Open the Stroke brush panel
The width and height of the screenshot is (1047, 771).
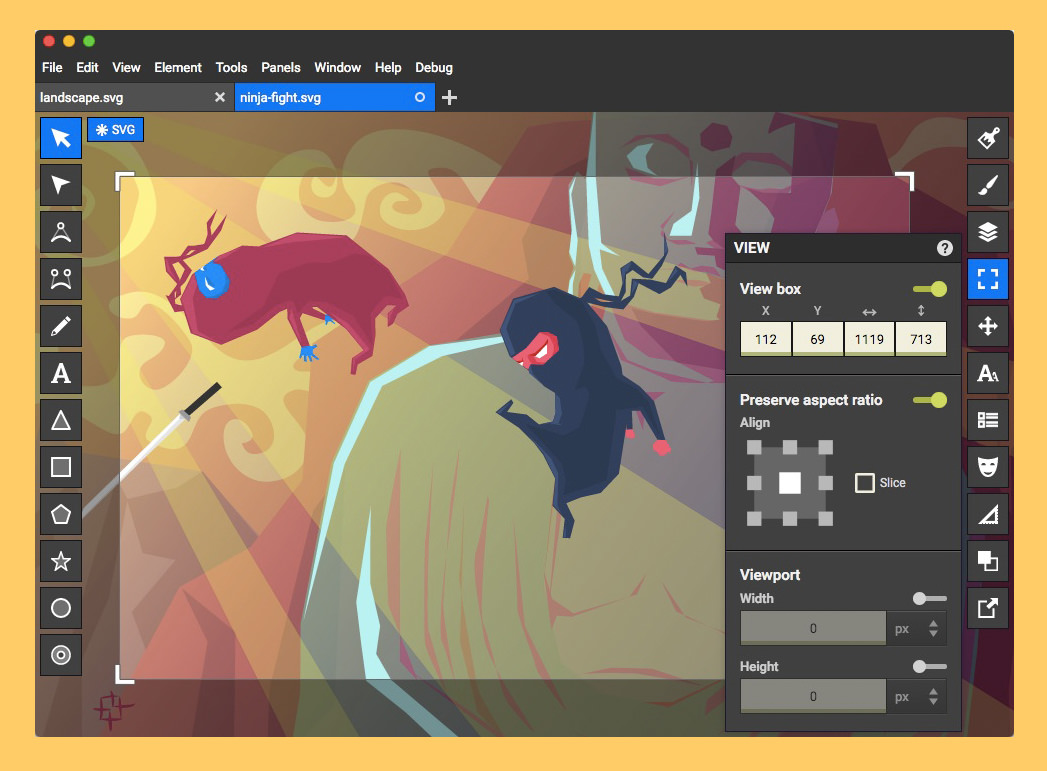click(988, 185)
